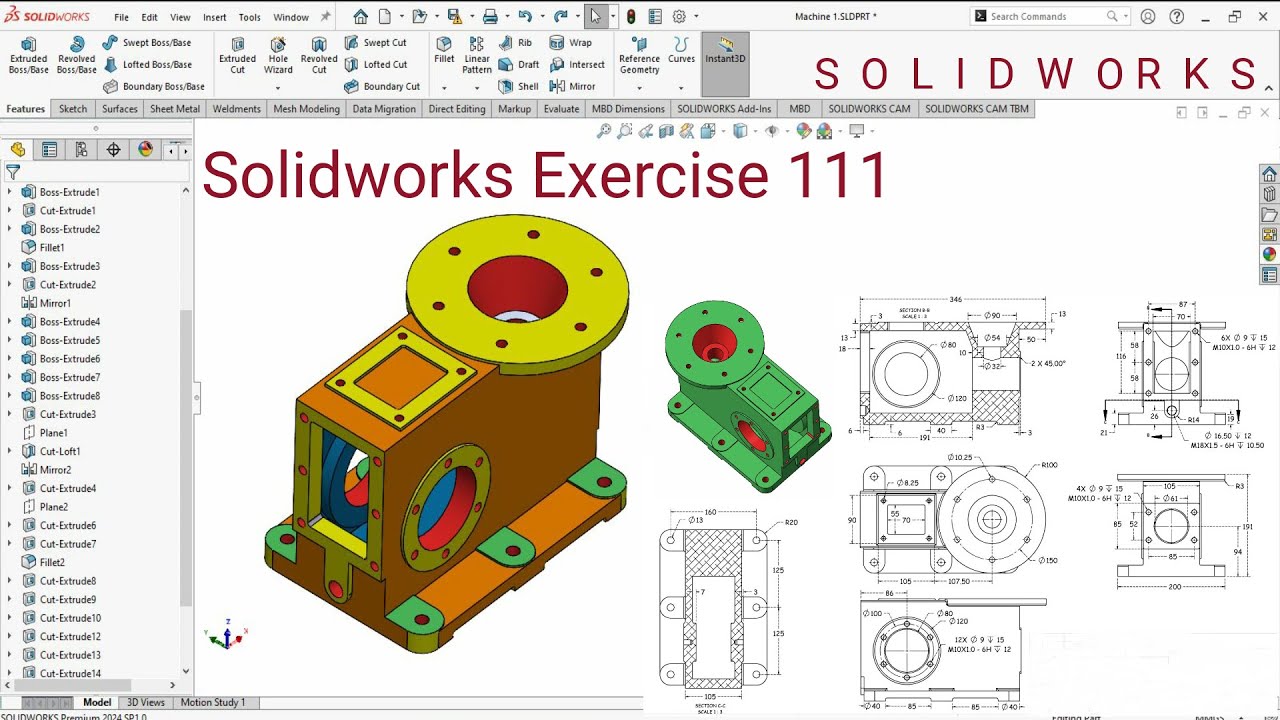Open the DisplayManager panel tab

click(145, 150)
